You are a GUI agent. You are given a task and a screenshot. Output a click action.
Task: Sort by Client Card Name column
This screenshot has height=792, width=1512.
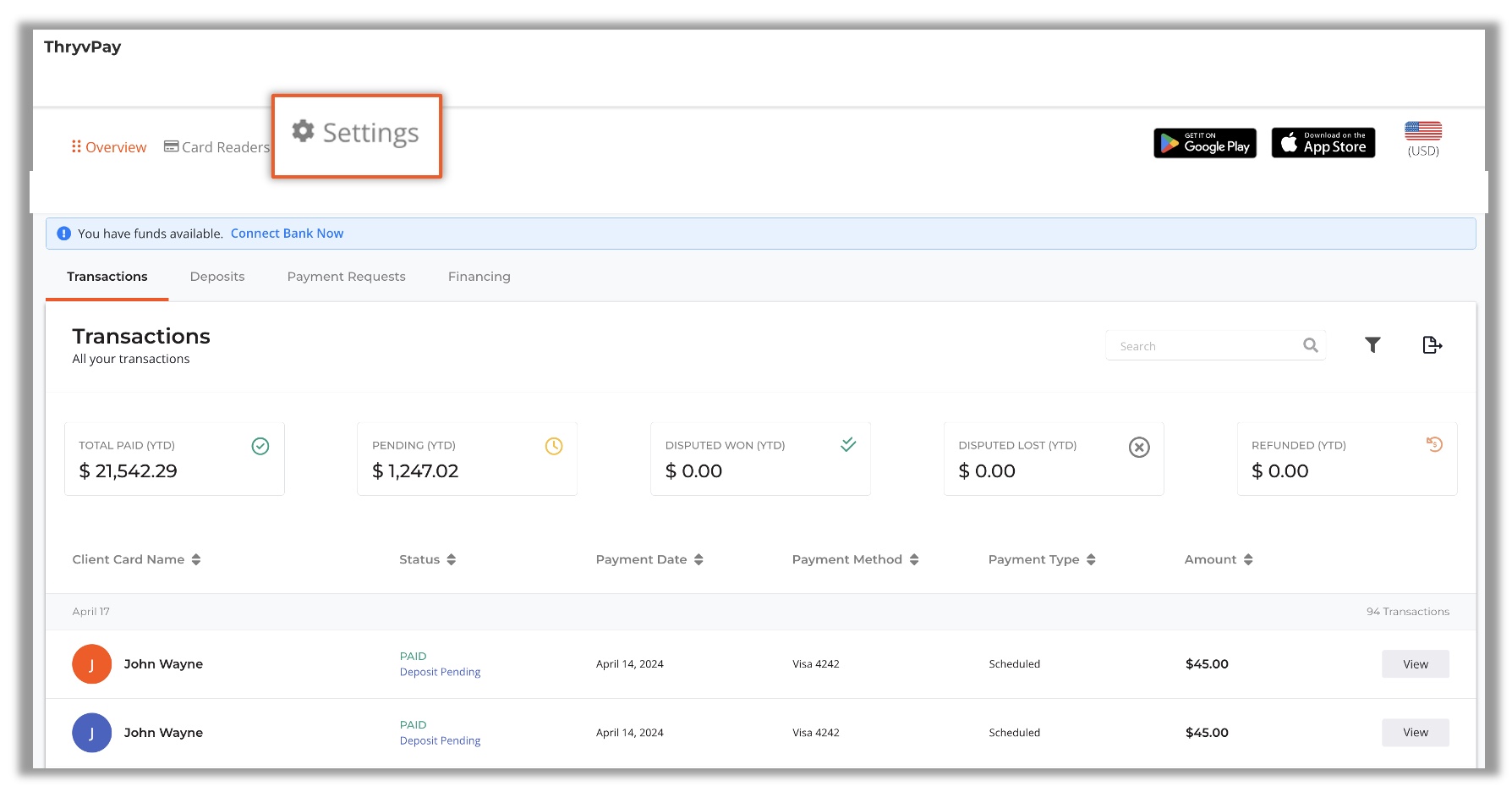196,559
